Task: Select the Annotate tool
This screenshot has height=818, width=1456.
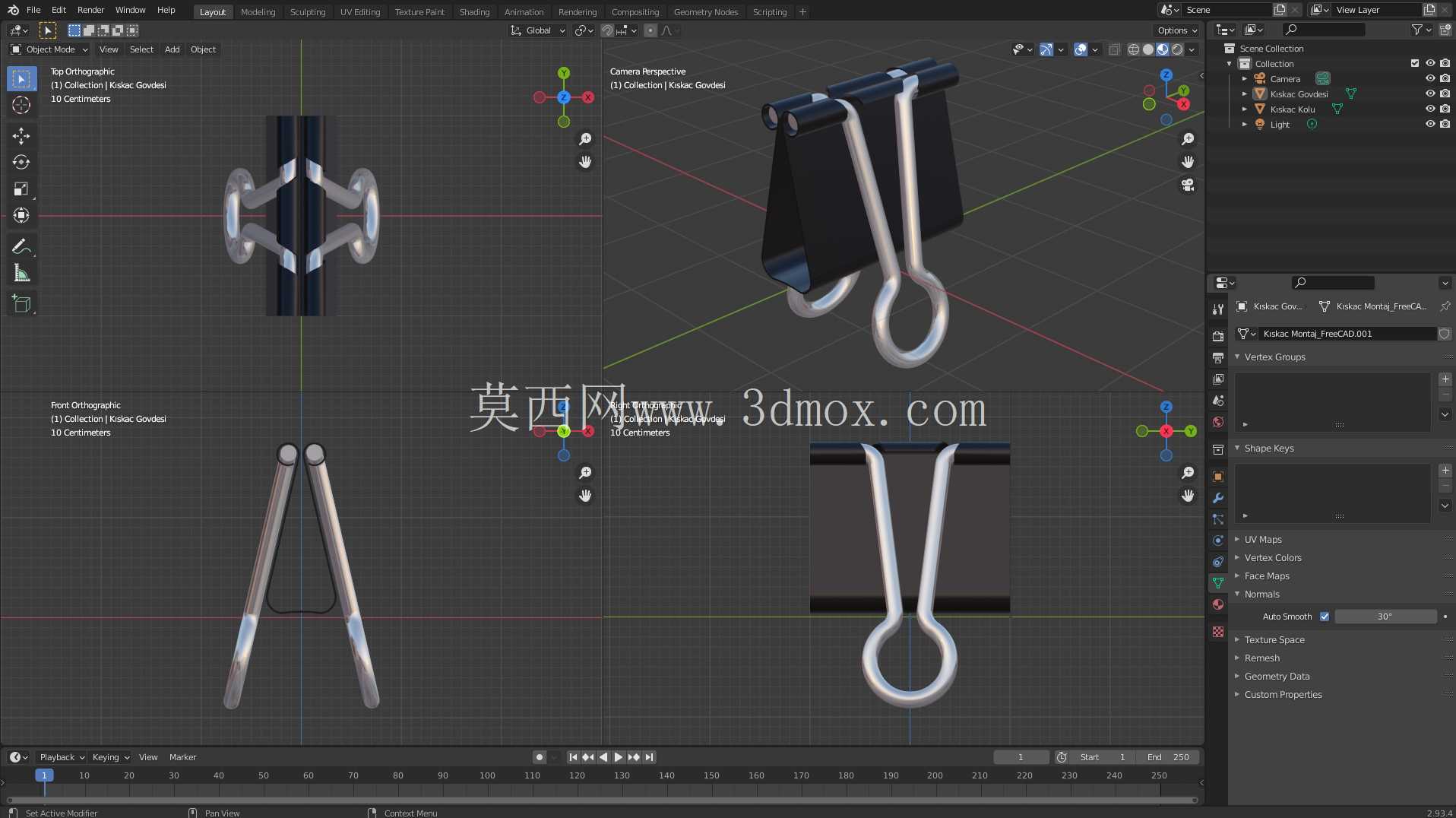Action: [x=21, y=246]
